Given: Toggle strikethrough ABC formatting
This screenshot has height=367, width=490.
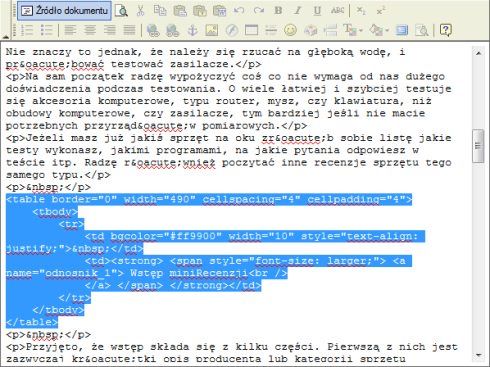Looking at the screenshot, I should [337, 11].
